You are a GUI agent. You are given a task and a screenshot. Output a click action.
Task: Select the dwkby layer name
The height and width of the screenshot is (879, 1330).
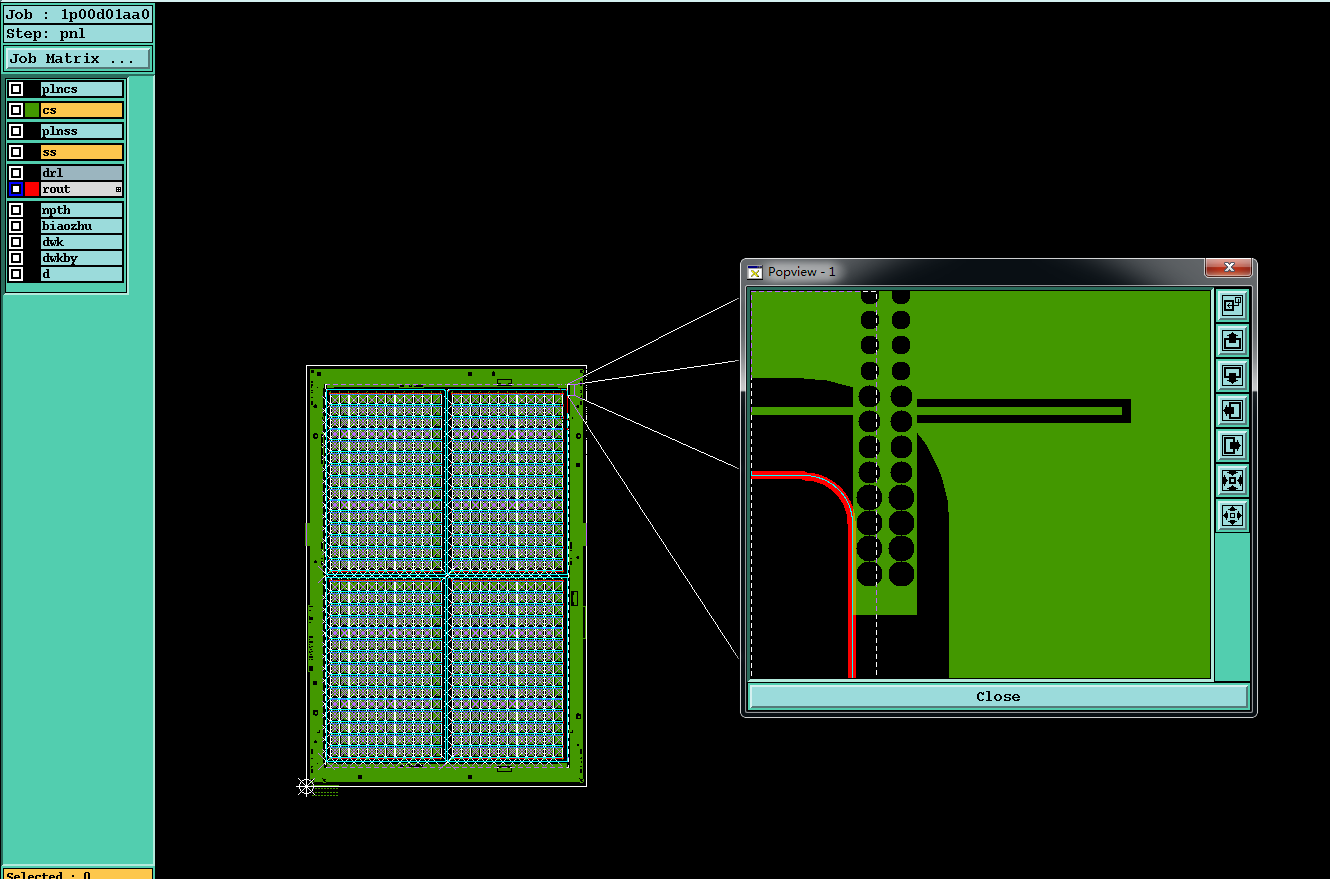coord(82,258)
